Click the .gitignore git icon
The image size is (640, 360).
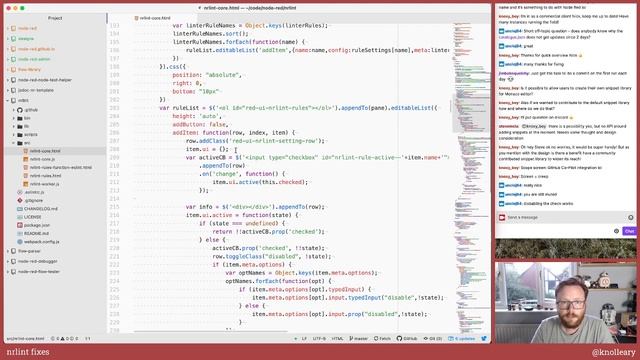(20, 200)
